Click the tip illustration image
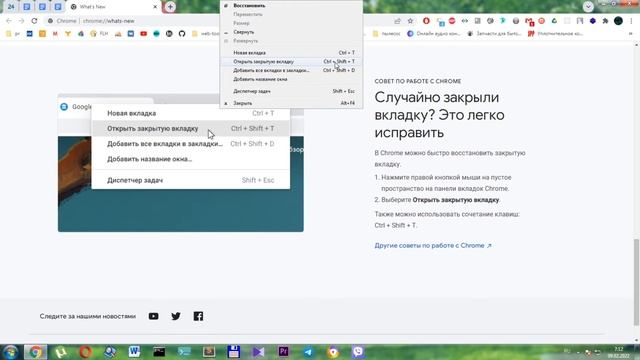This screenshot has width=640, height=360. coord(180,163)
